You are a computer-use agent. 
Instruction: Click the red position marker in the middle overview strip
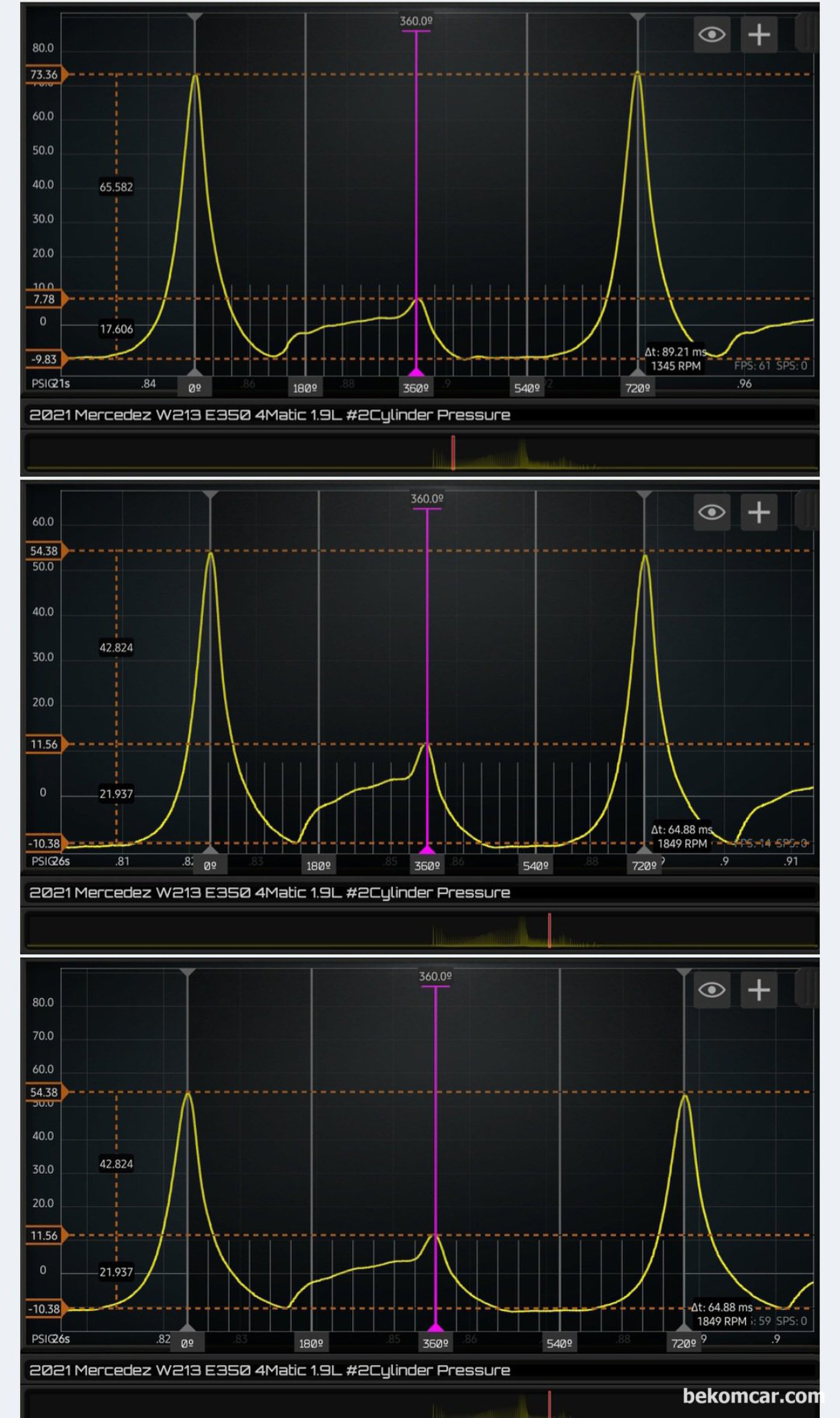[549, 930]
